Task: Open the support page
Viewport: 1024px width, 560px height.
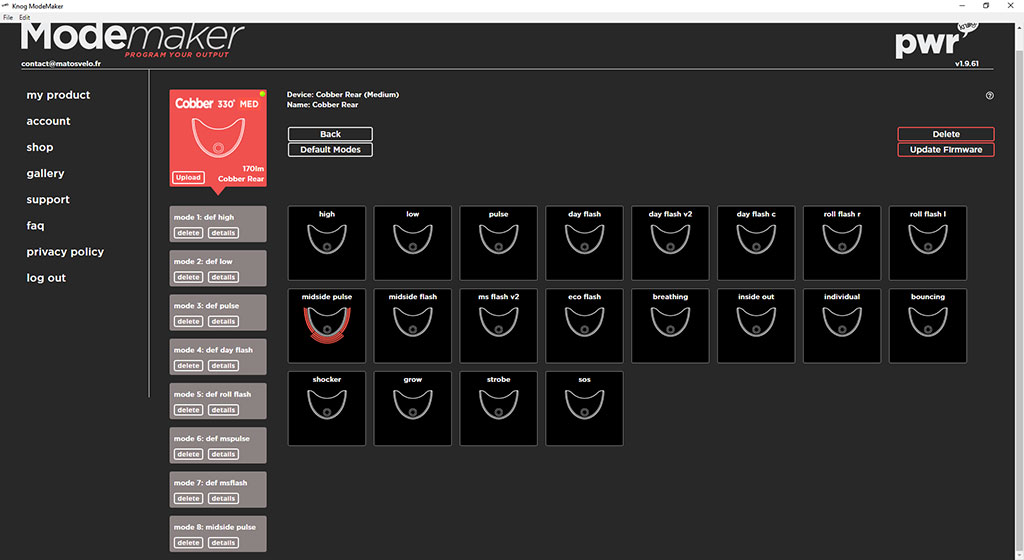Action: coord(48,200)
